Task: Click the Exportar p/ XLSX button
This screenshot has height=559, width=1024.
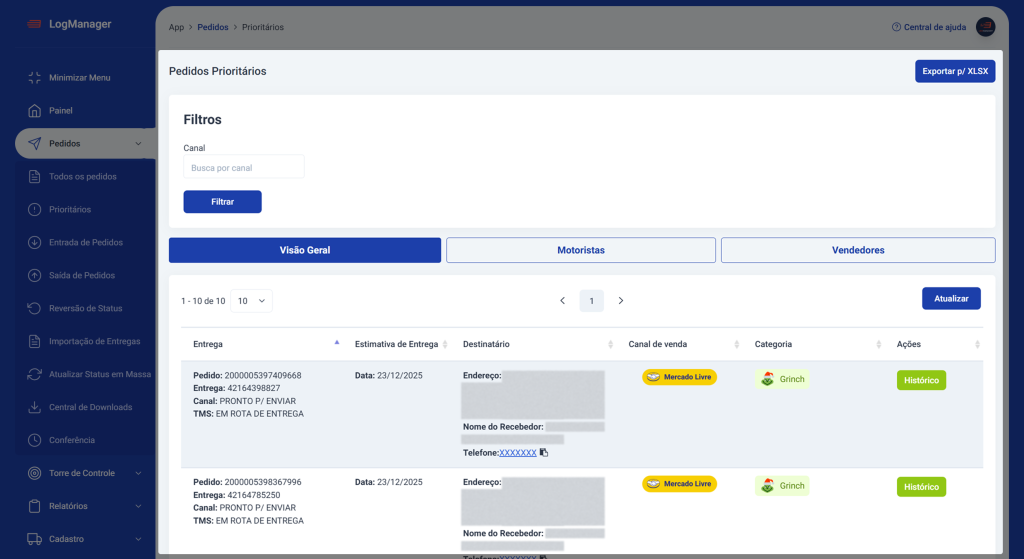Action: tap(954, 71)
